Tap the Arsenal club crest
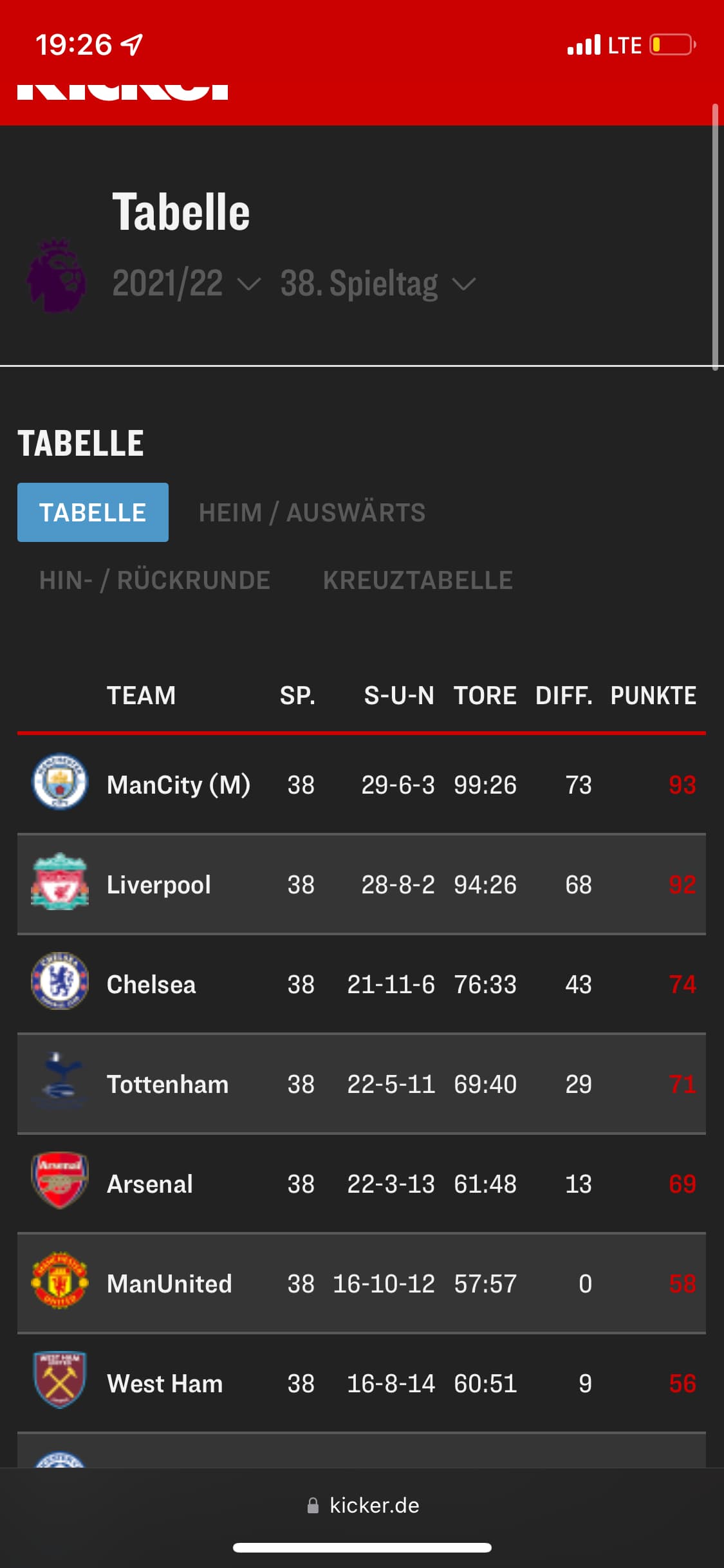Viewport: 724px width, 1568px height. click(x=59, y=1182)
